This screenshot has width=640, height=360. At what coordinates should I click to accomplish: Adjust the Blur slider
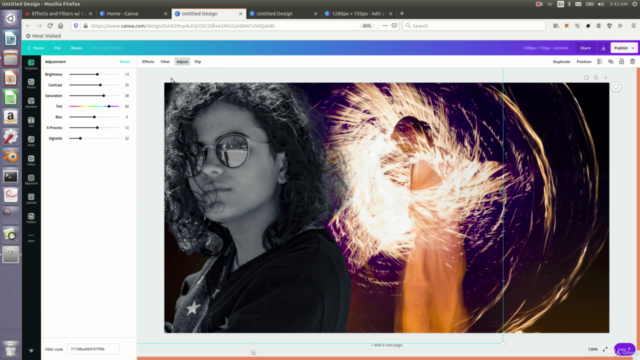[x=94, y=117]
